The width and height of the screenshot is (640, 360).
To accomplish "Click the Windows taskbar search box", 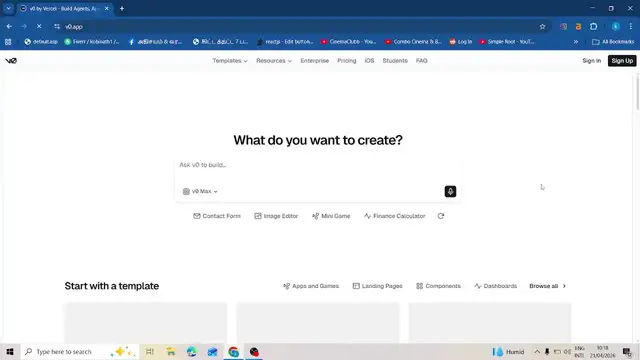I will tap(80, 351).
